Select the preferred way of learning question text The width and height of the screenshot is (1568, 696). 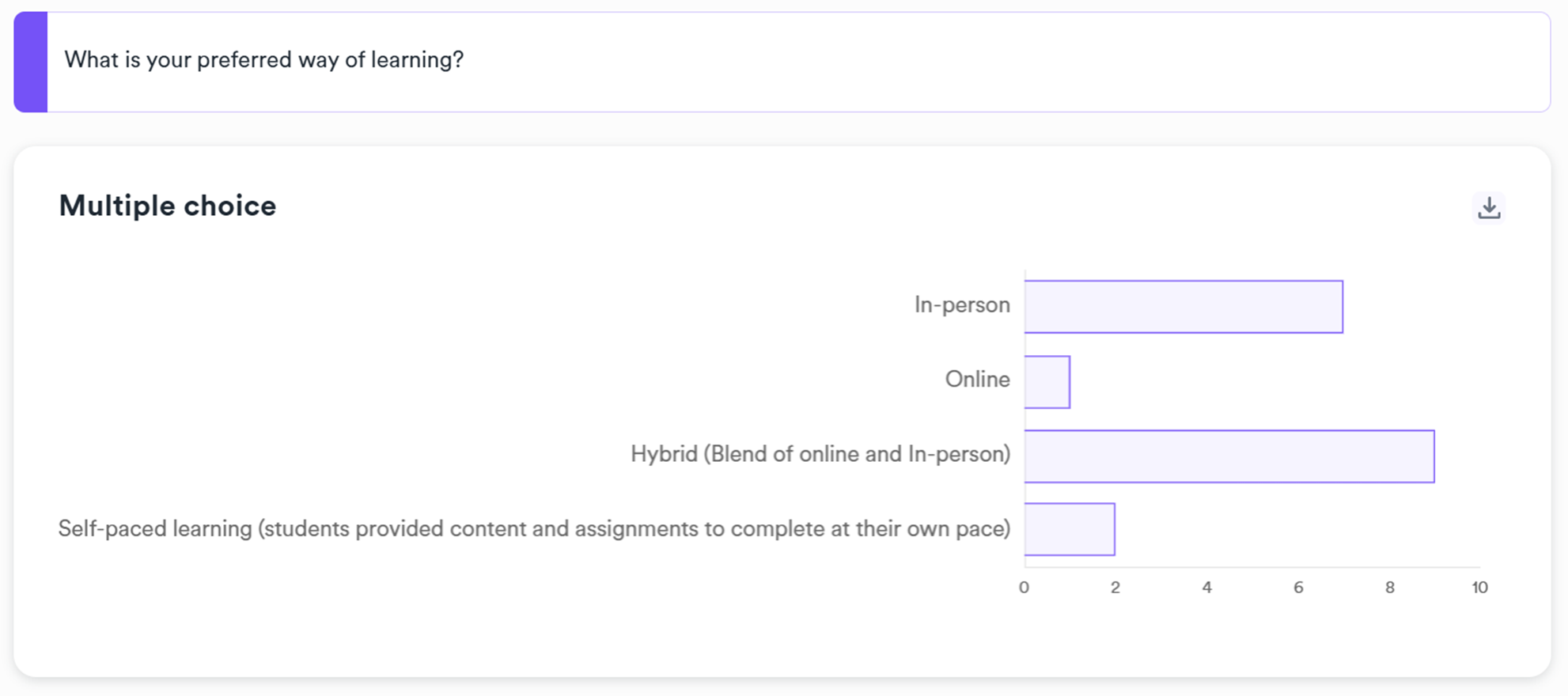point(263,60)
